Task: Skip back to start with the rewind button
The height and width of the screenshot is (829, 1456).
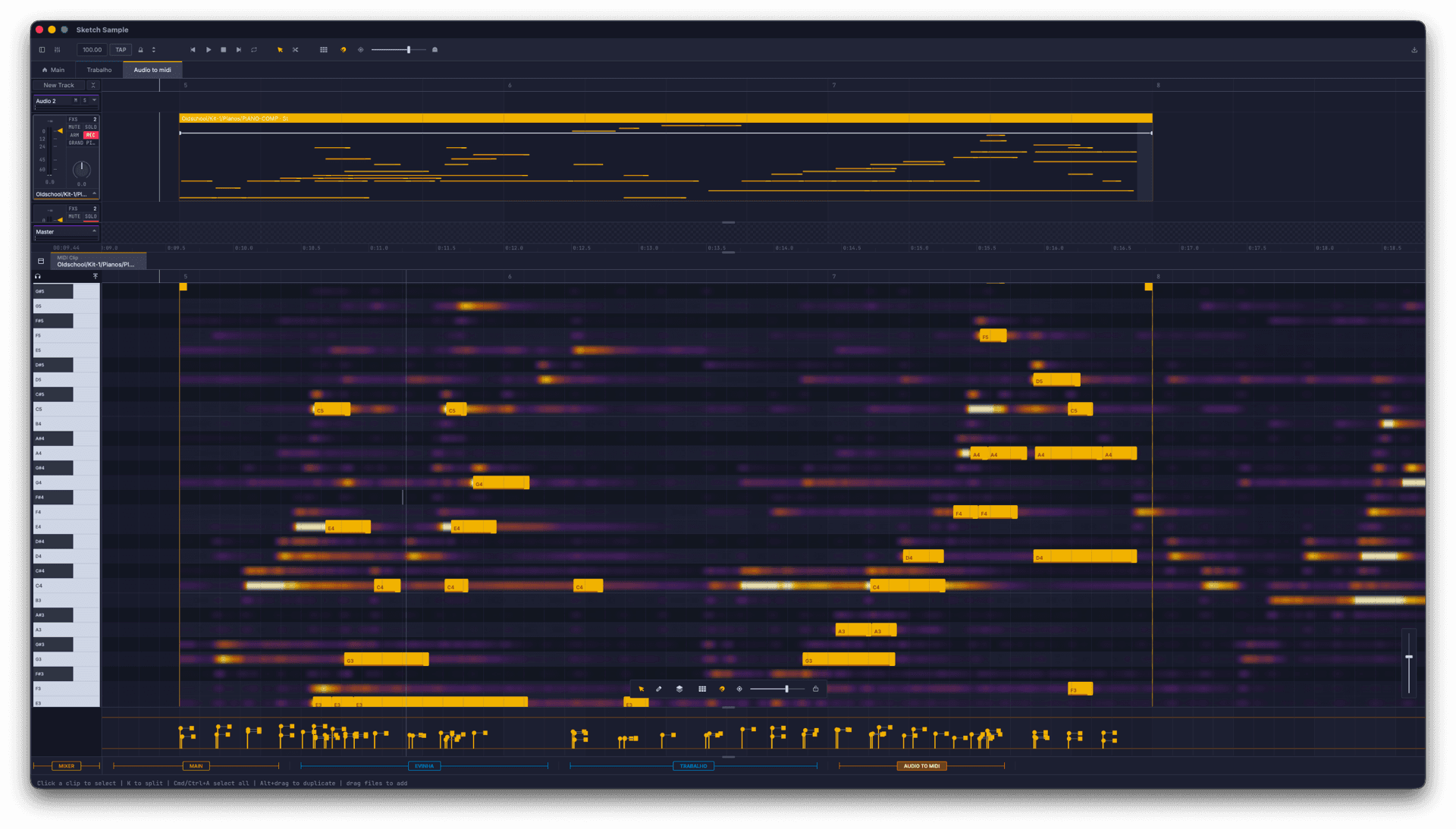Action: (193, 50)
